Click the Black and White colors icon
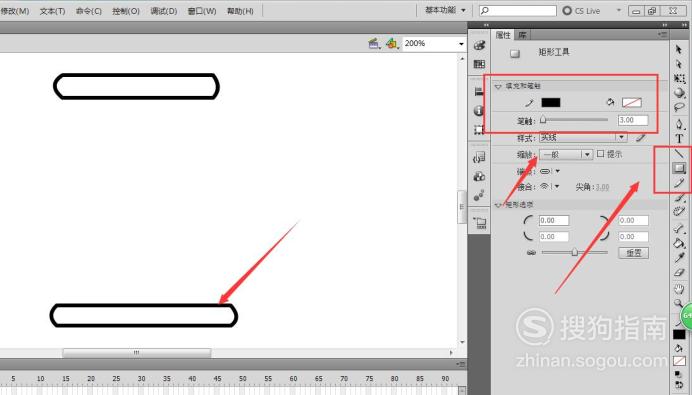Image resolution: width=692 pixels, height=395 pixels. click(677, 374)
